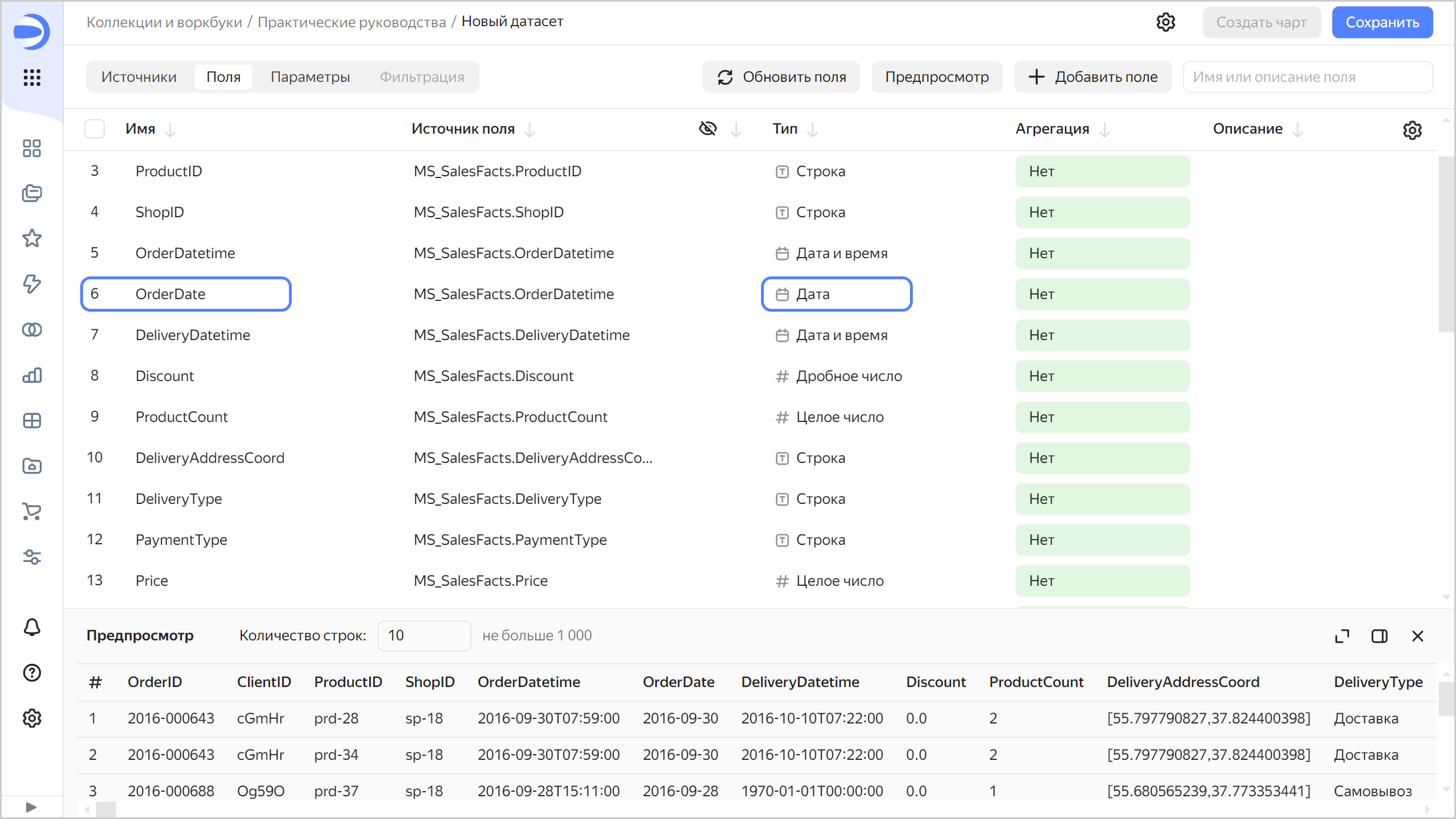Open notifications bell
This screenshot has width=1456, height=819.
click(x=32, y=627)
